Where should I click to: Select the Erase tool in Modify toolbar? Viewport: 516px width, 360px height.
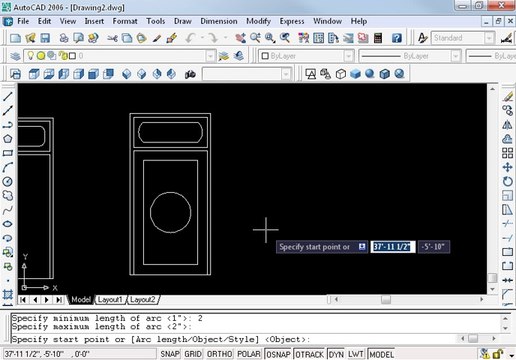pos(507,96)
